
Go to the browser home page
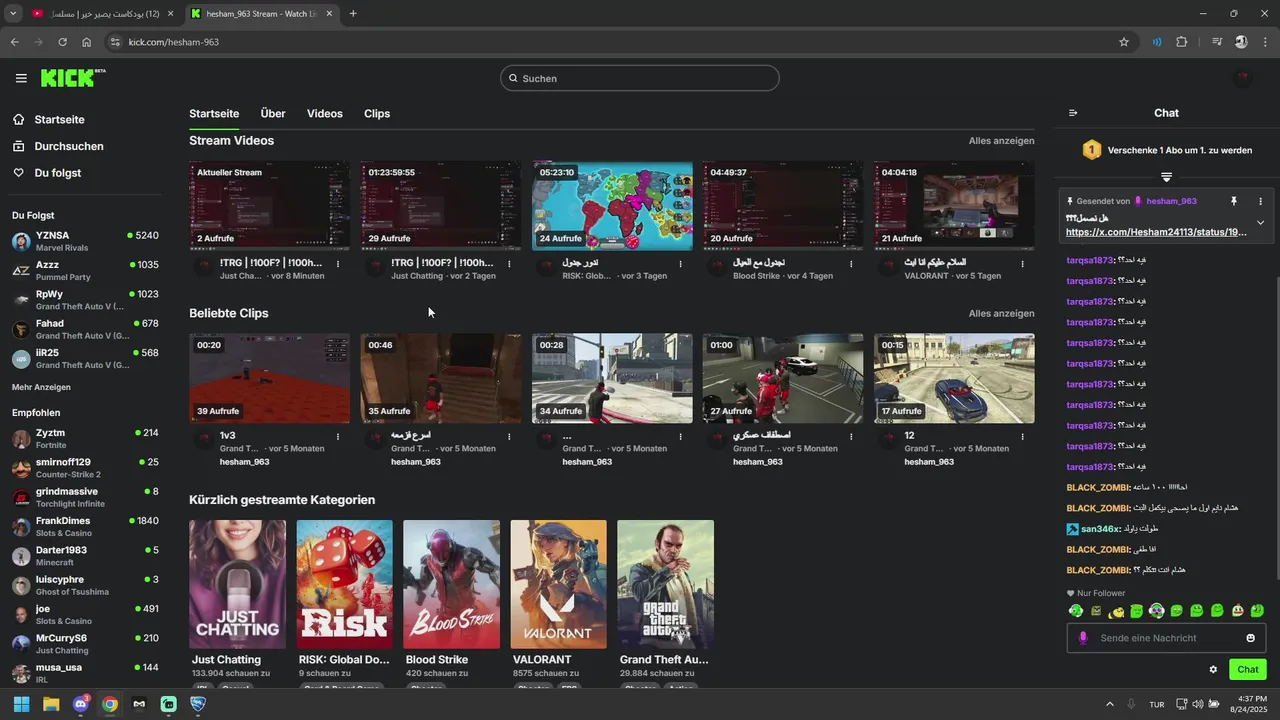[87, 42]
